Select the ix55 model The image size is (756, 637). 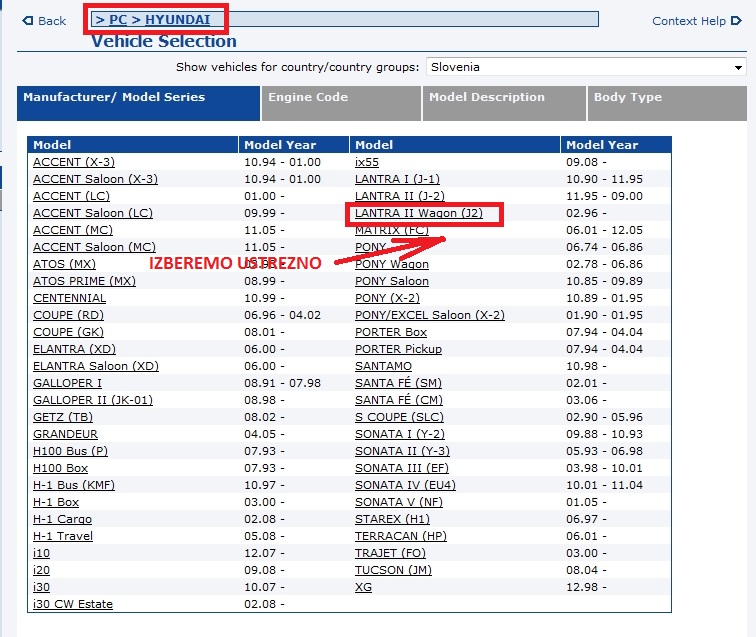click(367, 162)
